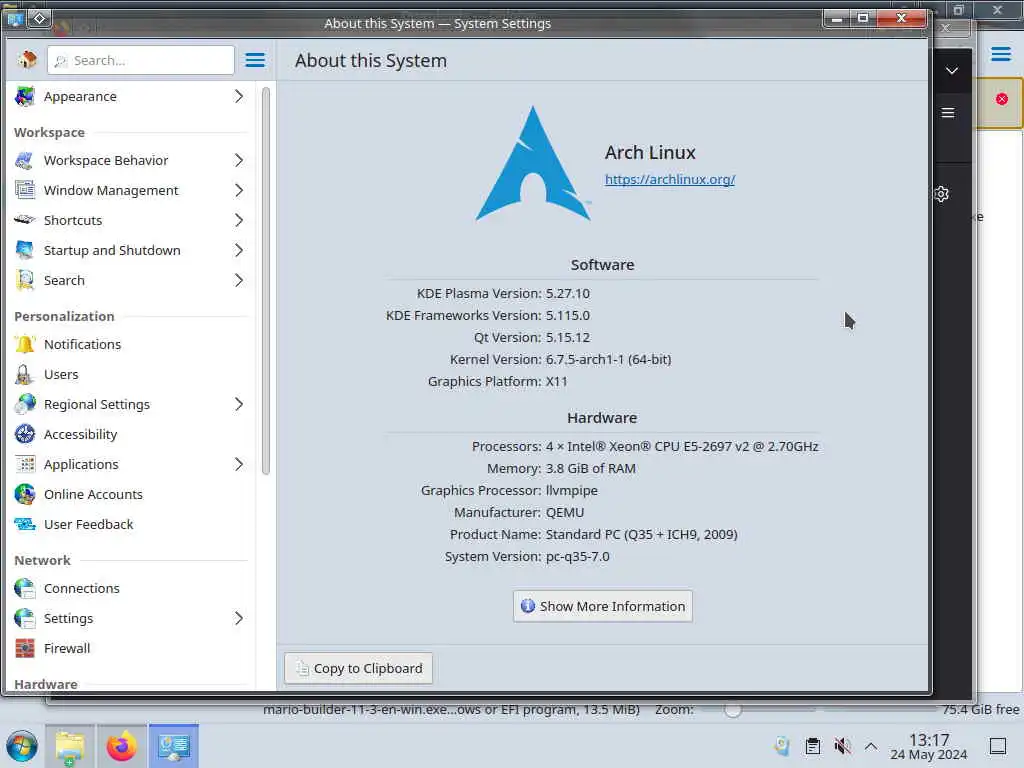Open the Users settings page
This screenshot has width=1024, height=768.
point(131,374)
